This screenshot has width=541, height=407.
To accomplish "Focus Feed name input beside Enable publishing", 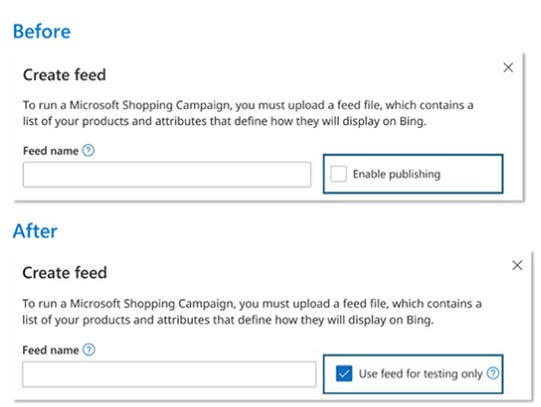I will point(167,175).
